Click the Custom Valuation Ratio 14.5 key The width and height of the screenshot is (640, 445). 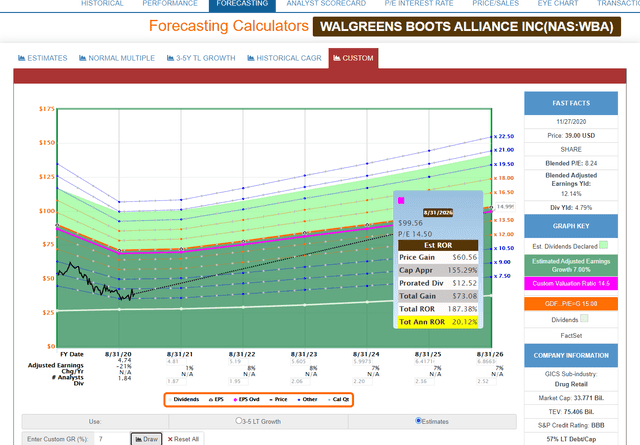point(571,283)
